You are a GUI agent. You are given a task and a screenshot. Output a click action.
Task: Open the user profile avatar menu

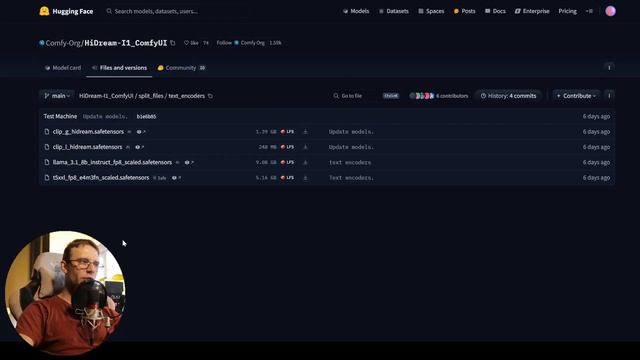(x=610, y=11)
